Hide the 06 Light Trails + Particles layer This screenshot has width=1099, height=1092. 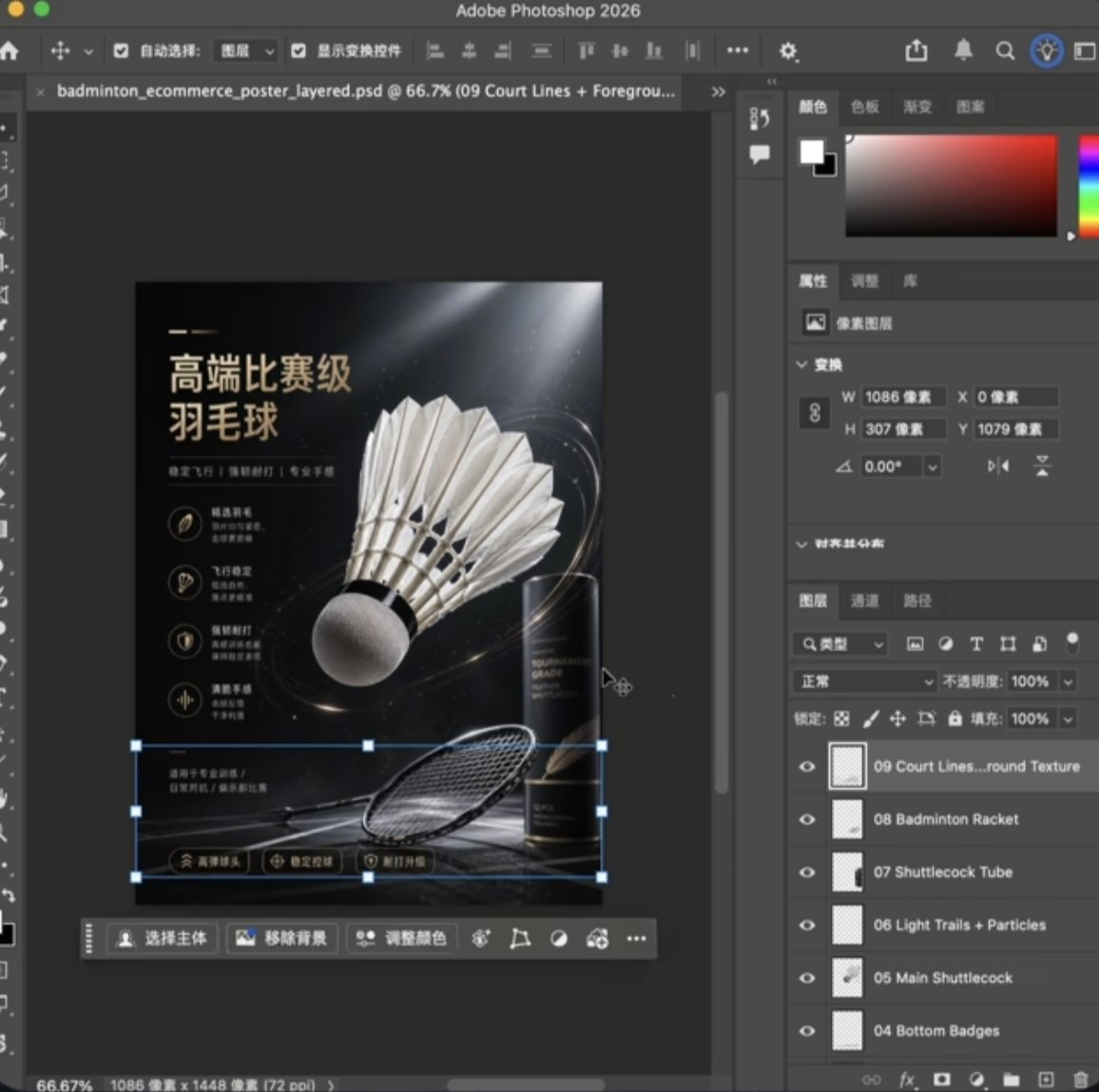pos(806,925)
